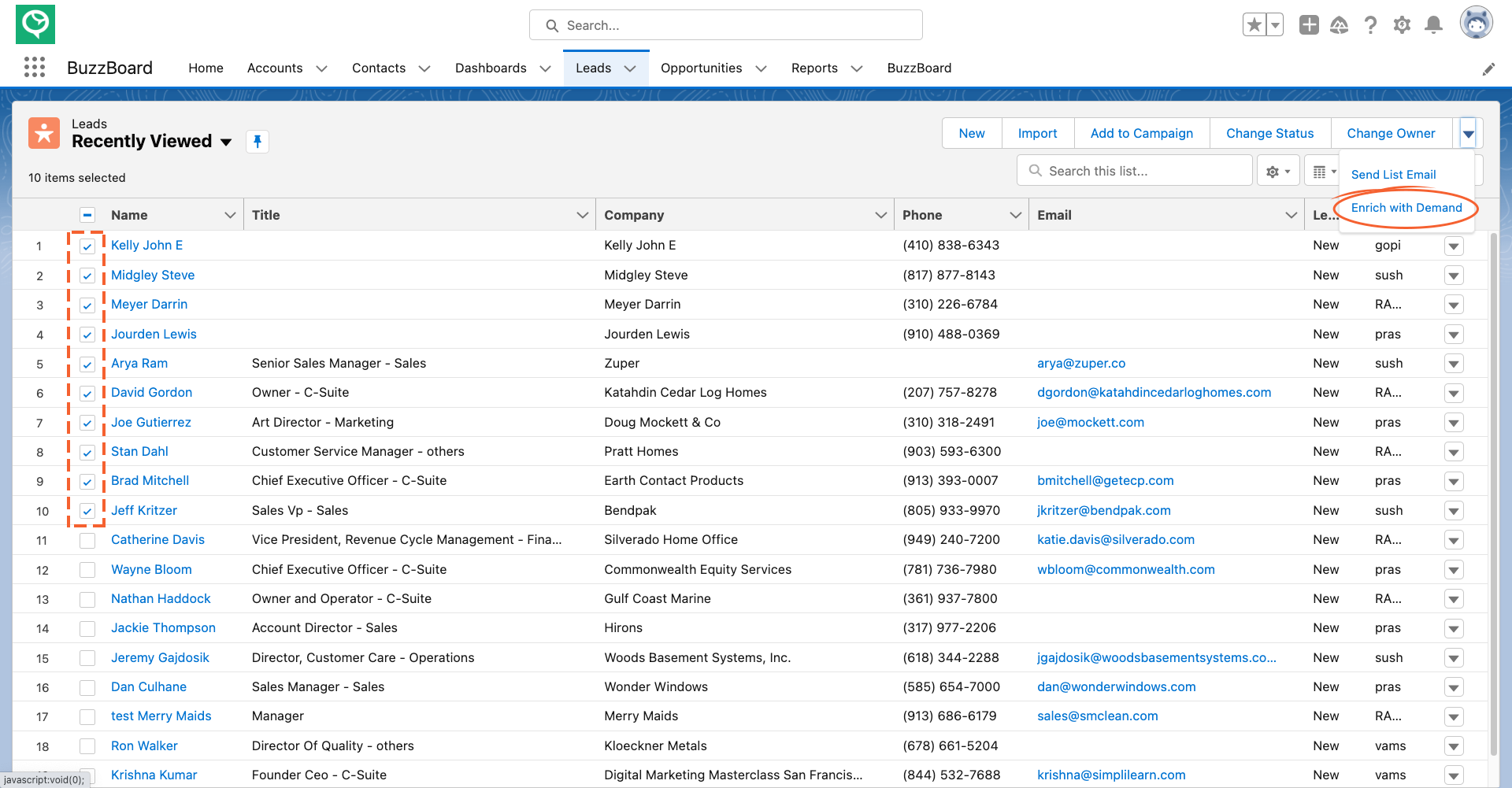Click the pencil edit navigation icon
Screen dimensions: 1512x788
point(1488,69)
